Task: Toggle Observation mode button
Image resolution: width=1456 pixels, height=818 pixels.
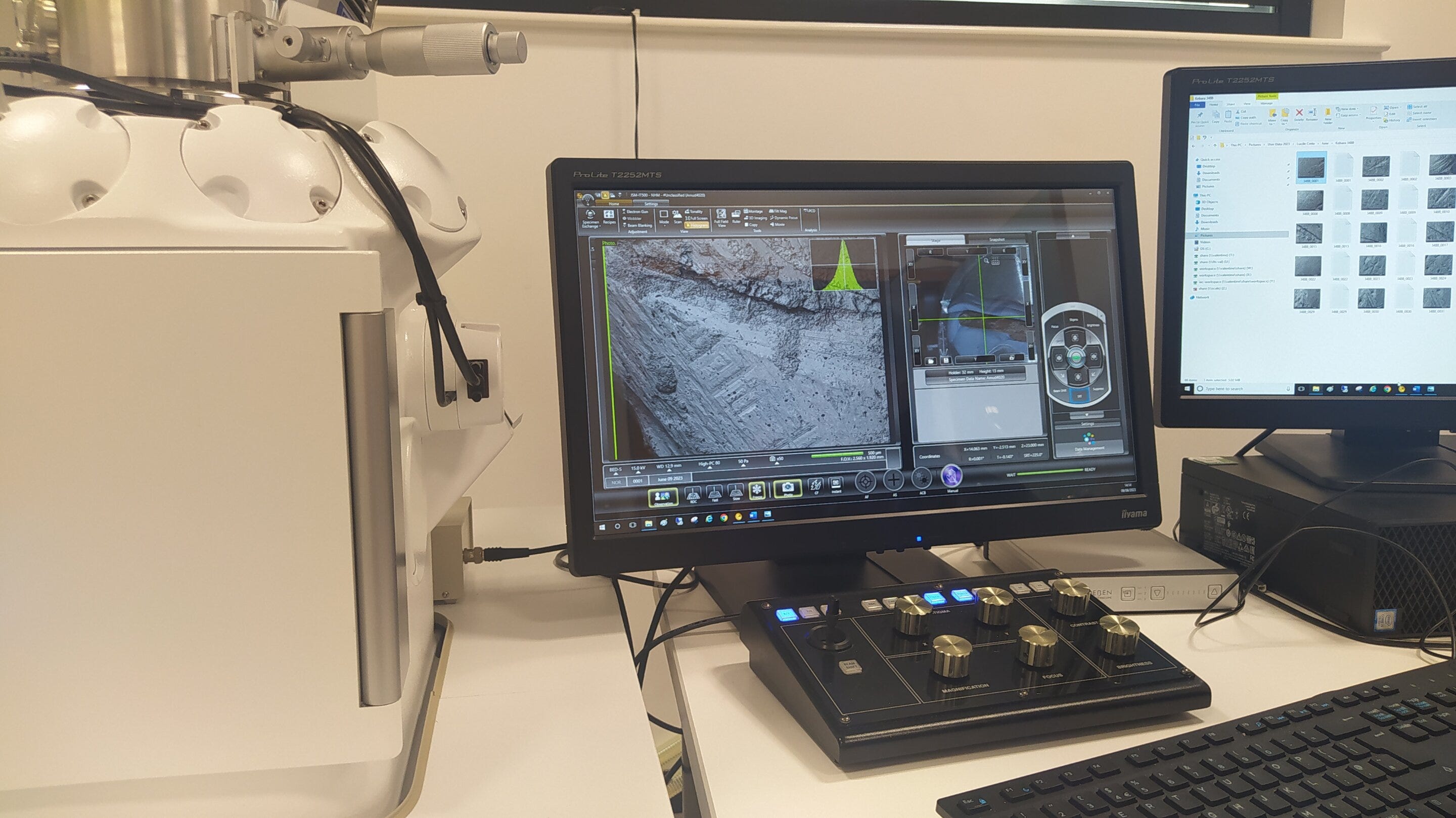Action: point(664,498)
